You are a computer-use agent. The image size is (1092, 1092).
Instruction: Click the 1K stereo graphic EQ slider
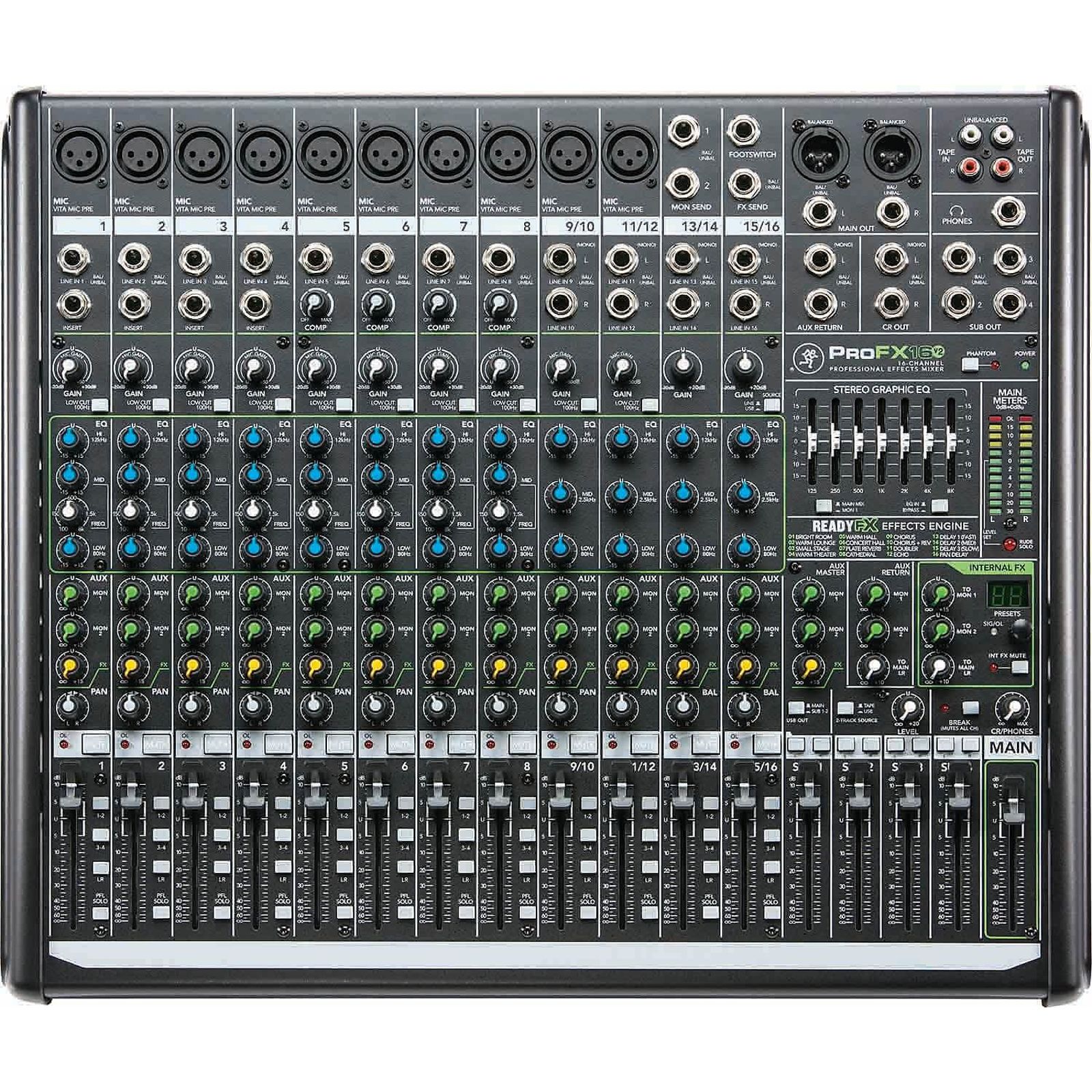point(882,437)
